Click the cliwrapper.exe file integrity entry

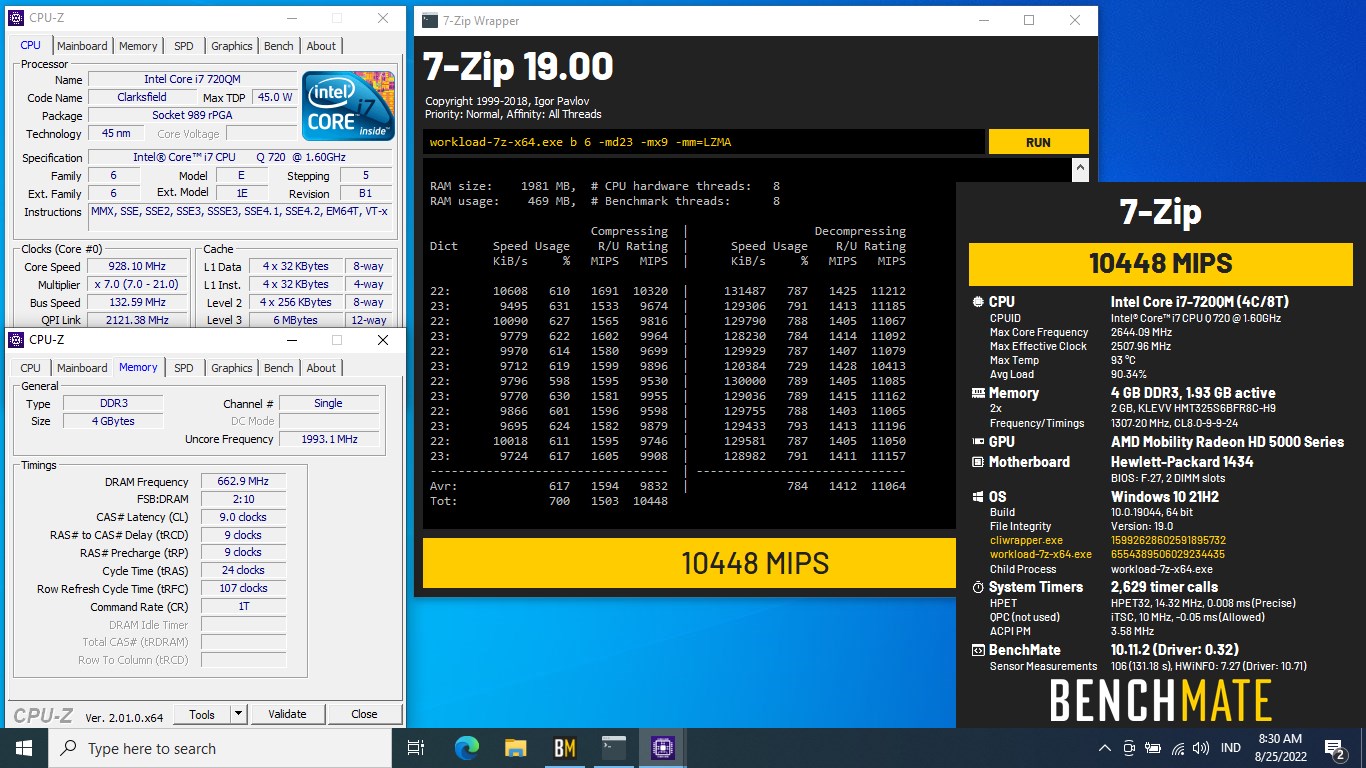pyautogui.click(x=1026, y=540)
